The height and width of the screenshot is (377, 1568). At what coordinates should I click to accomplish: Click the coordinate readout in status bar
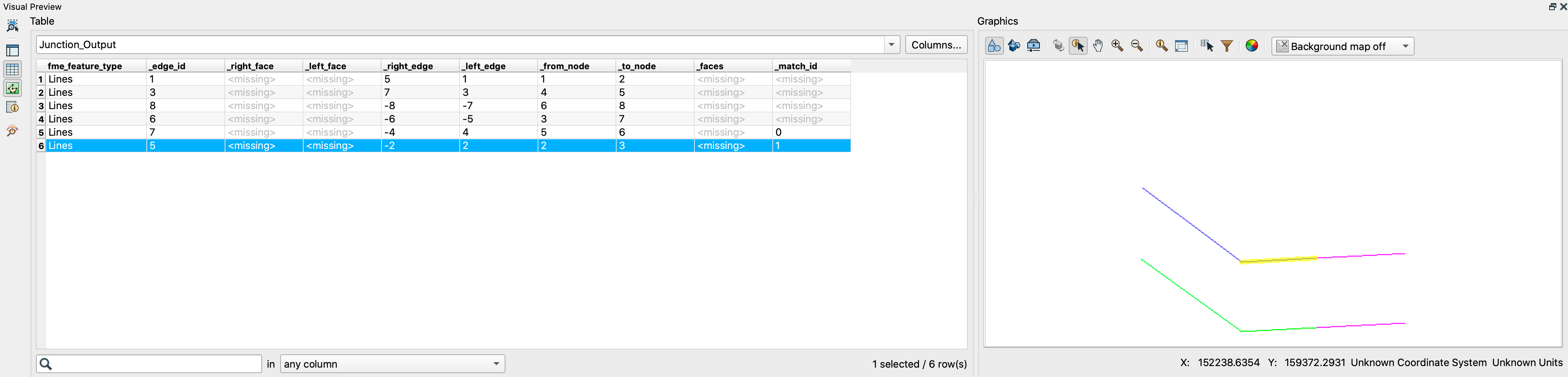point(1371,363)
